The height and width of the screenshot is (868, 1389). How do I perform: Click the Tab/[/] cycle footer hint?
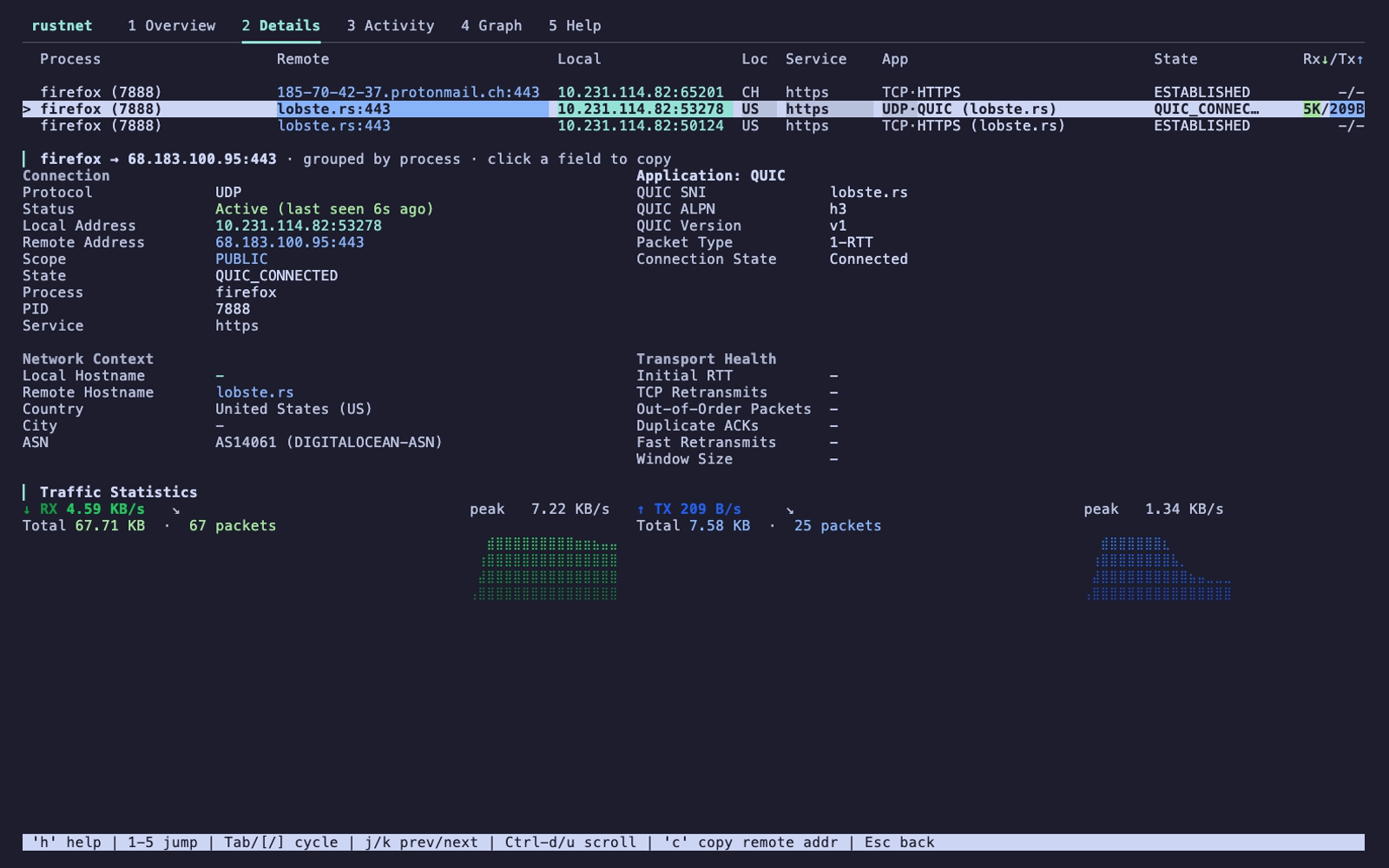281,843
